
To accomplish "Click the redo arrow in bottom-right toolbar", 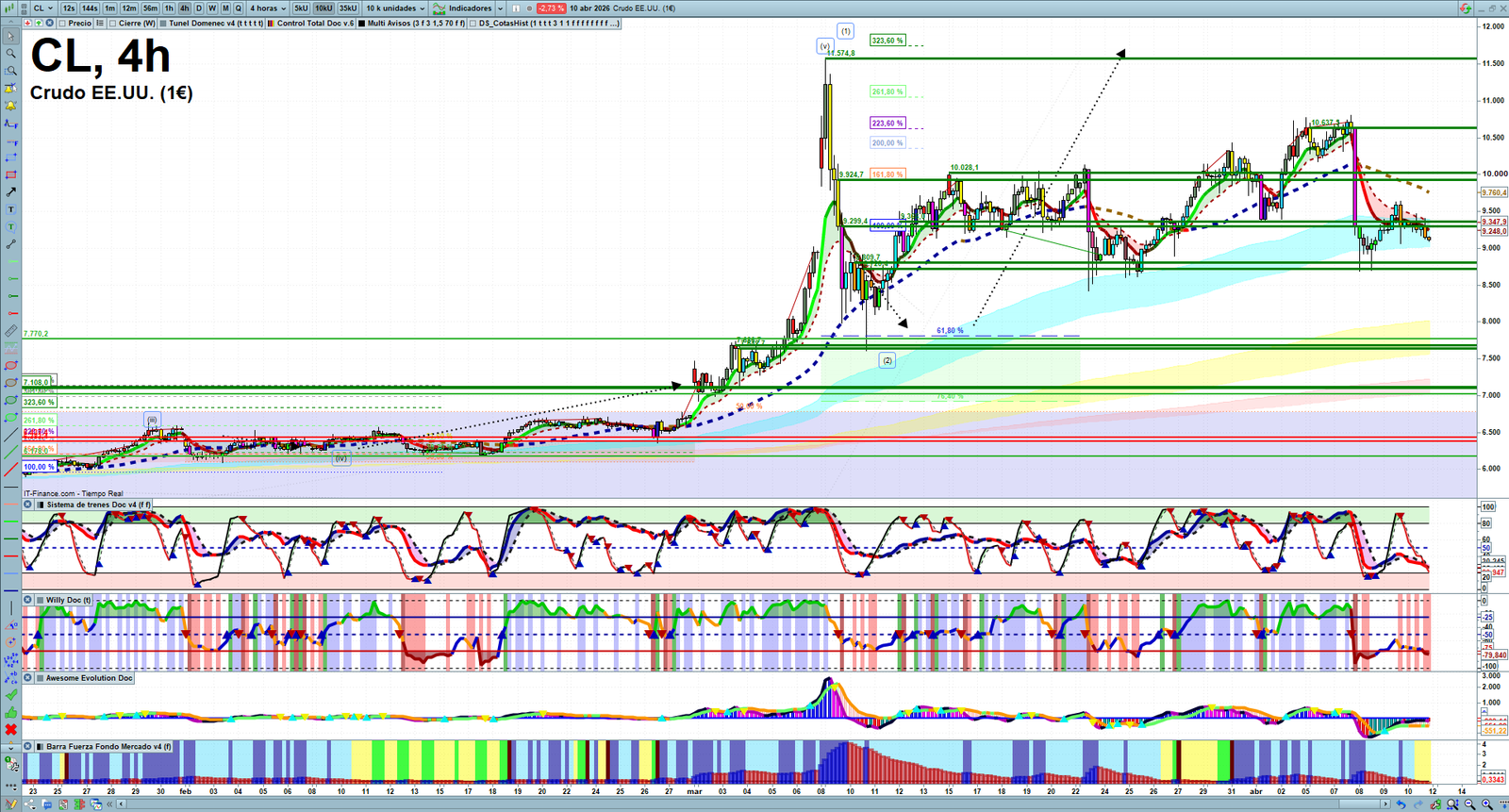I will point(1418,804).
